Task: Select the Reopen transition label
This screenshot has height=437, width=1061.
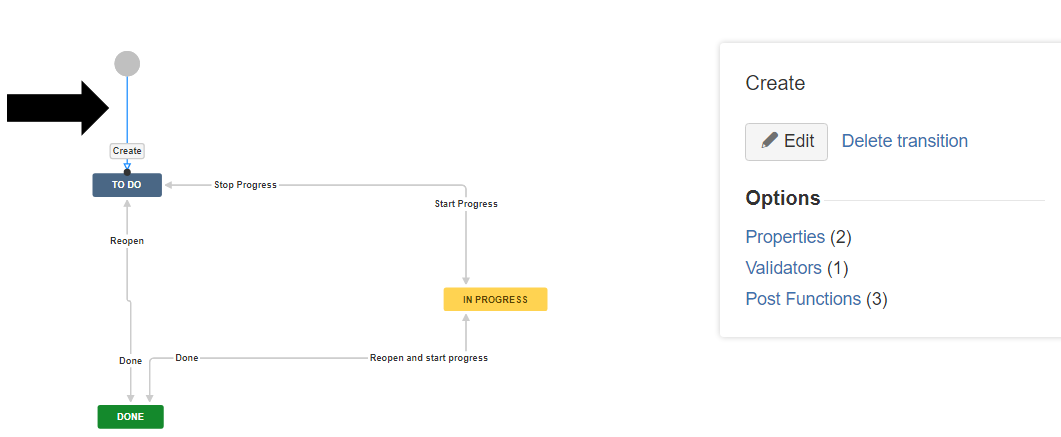Action: (x=127, y=241)
